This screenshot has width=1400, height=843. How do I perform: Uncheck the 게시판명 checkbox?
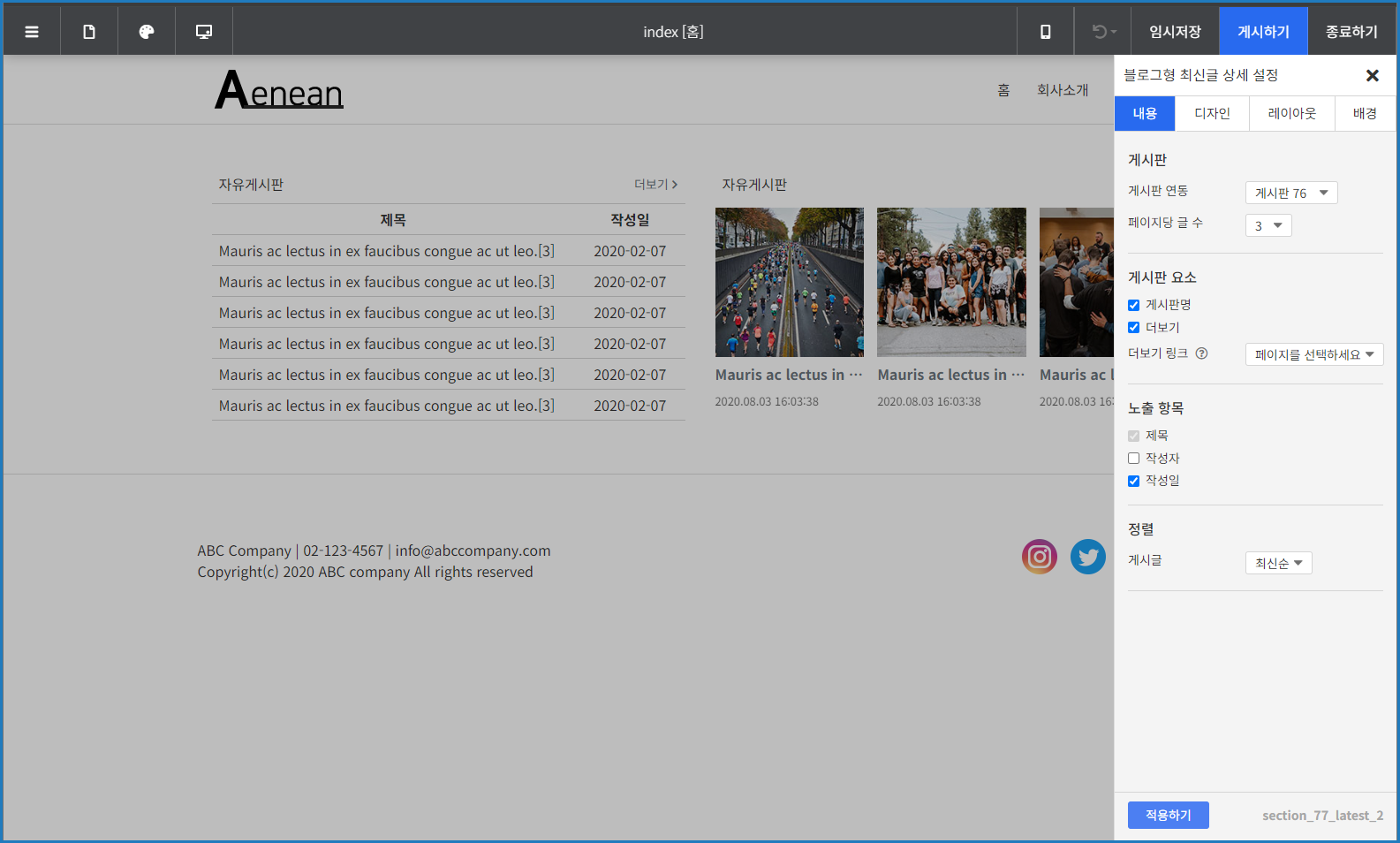[x=1134, y=305]
